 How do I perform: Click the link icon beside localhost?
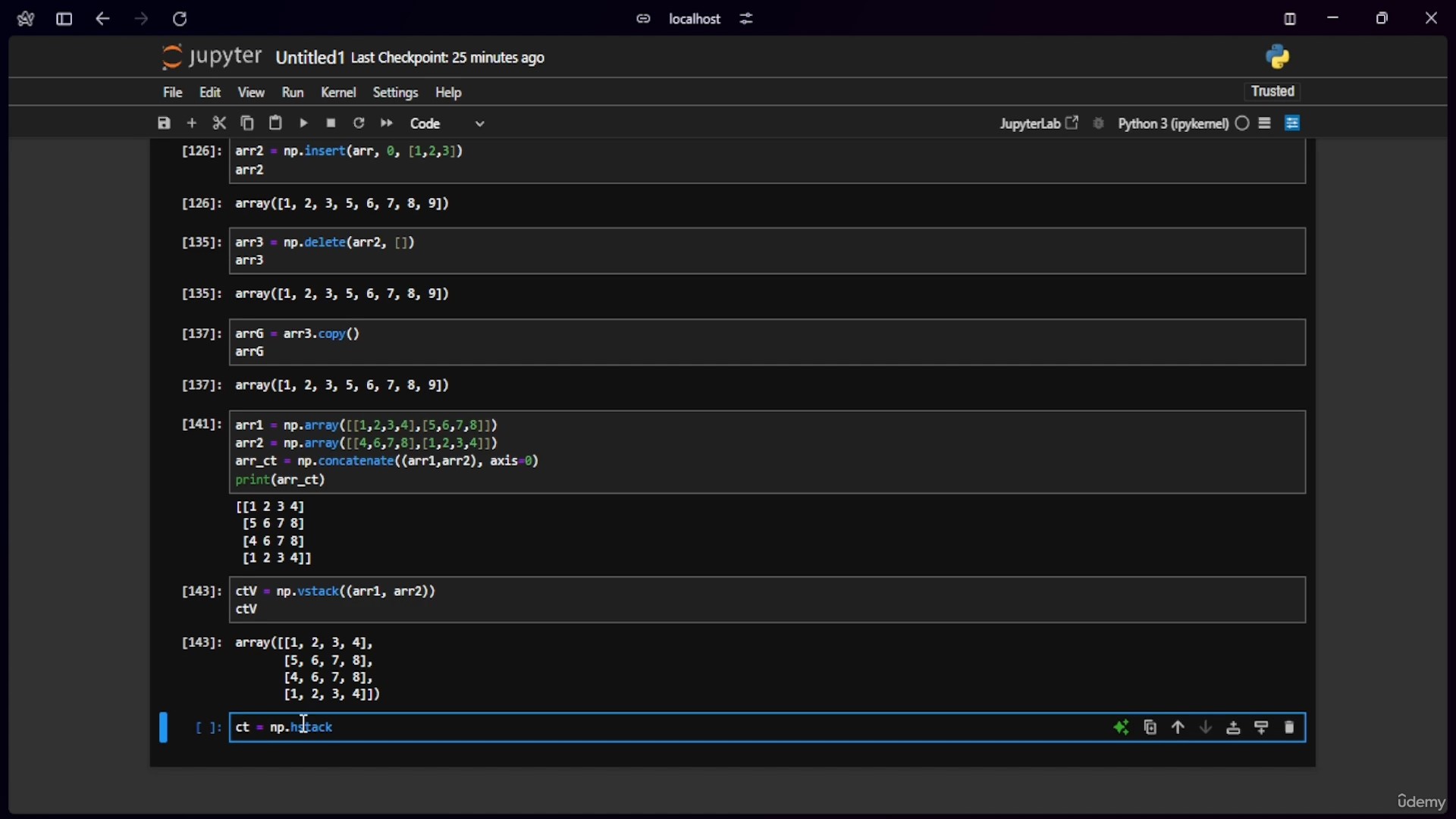(643, 19)
